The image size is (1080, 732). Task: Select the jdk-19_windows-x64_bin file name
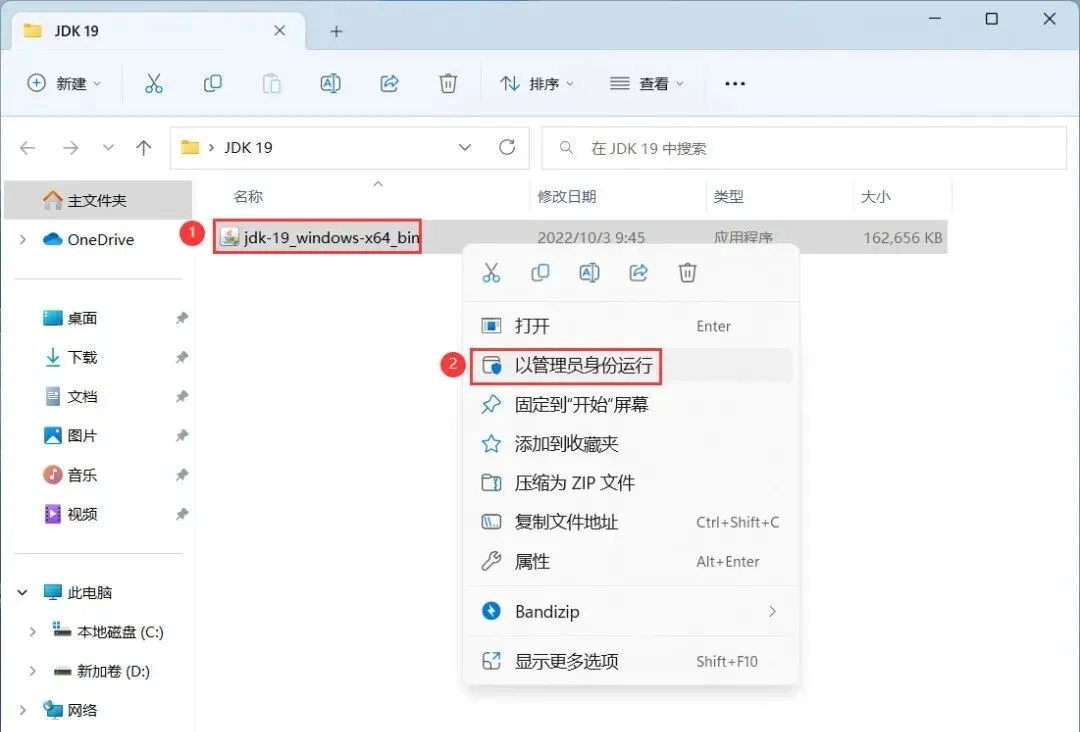point(331,238)
